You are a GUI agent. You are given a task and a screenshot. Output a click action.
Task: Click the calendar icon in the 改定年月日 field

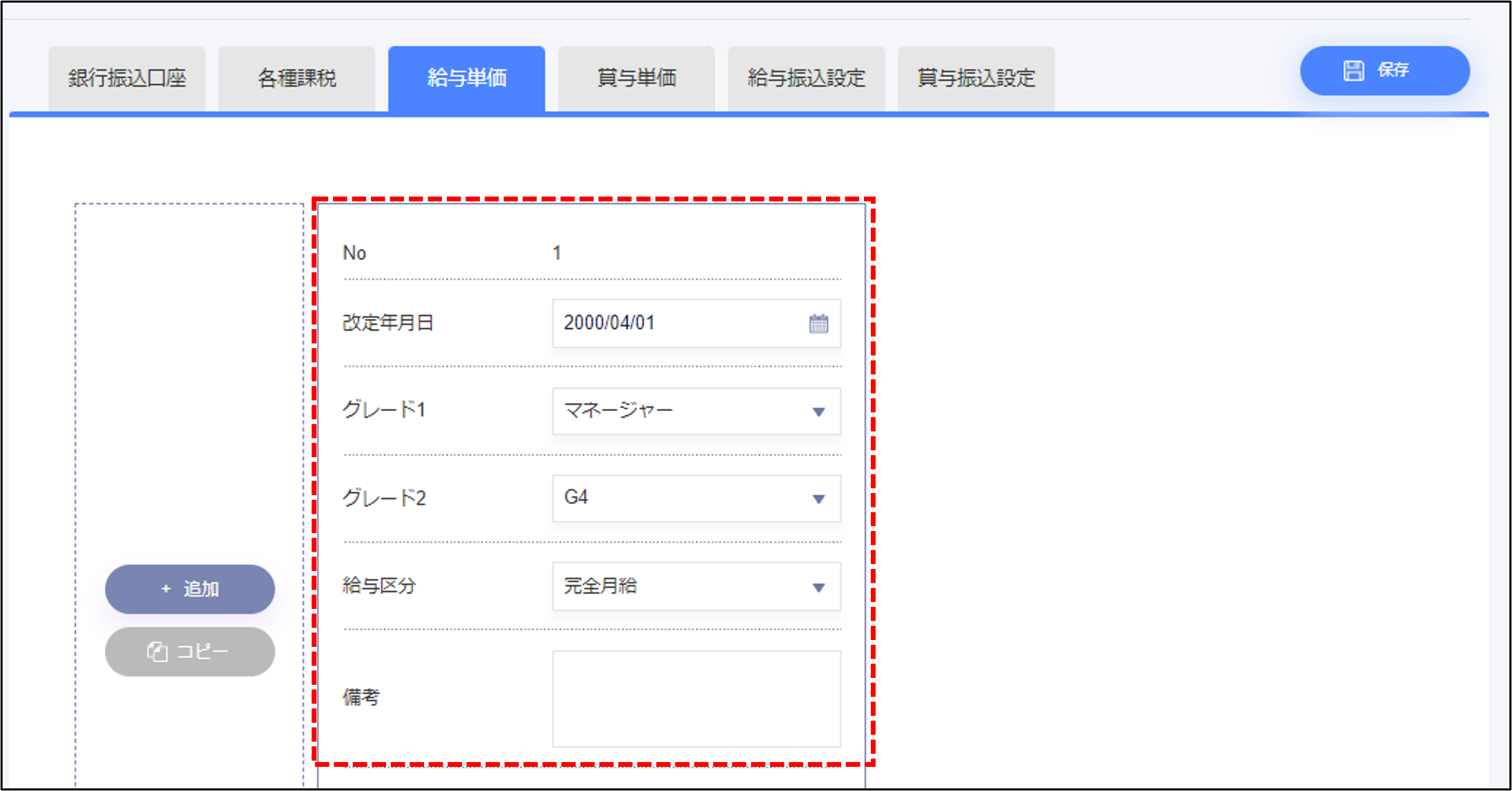818,323
